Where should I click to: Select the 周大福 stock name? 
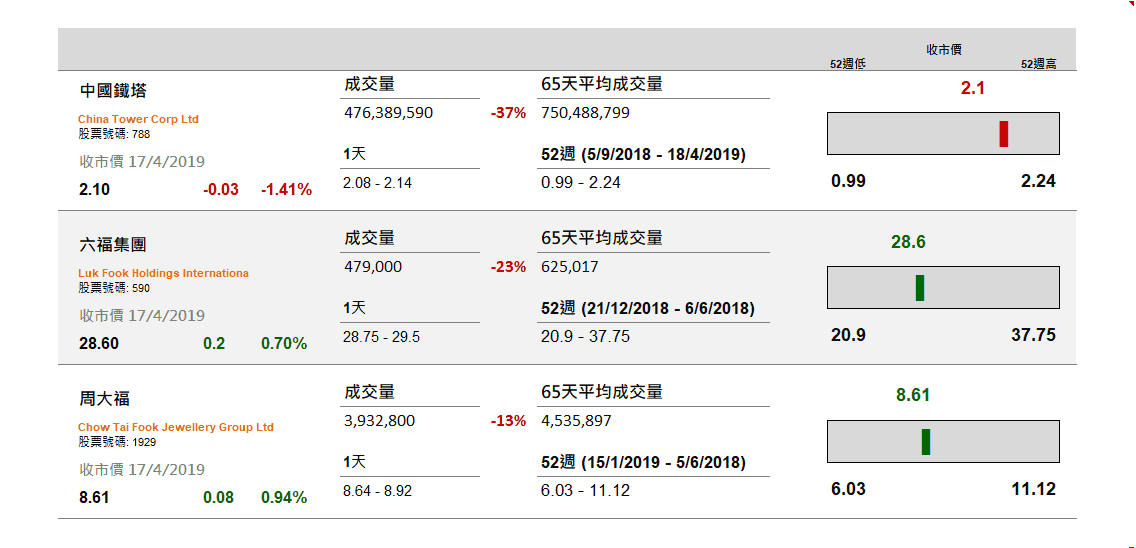105,399
